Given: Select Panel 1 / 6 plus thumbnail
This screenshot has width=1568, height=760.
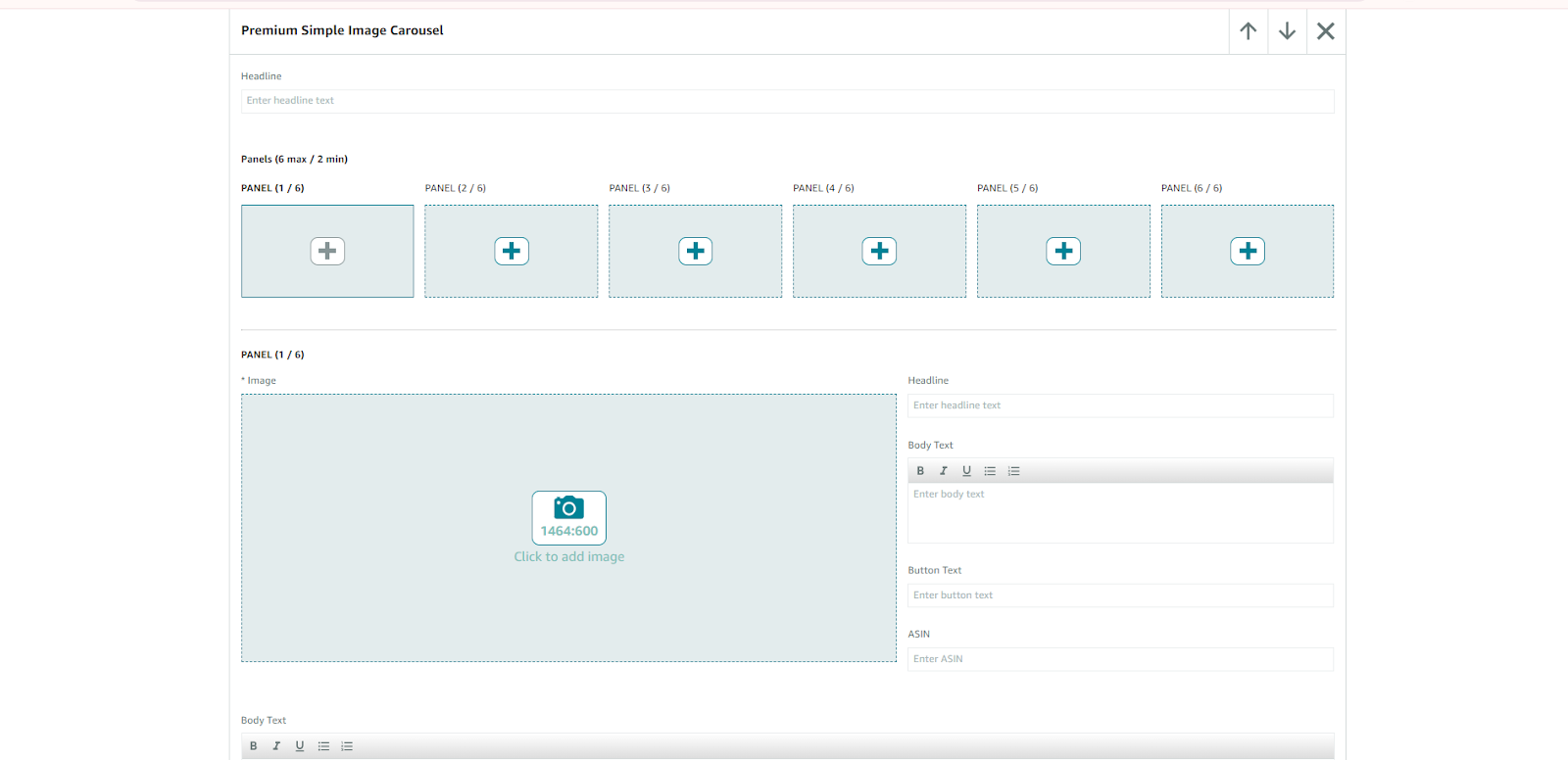Looking at the screenshot, I should point(327,251).
